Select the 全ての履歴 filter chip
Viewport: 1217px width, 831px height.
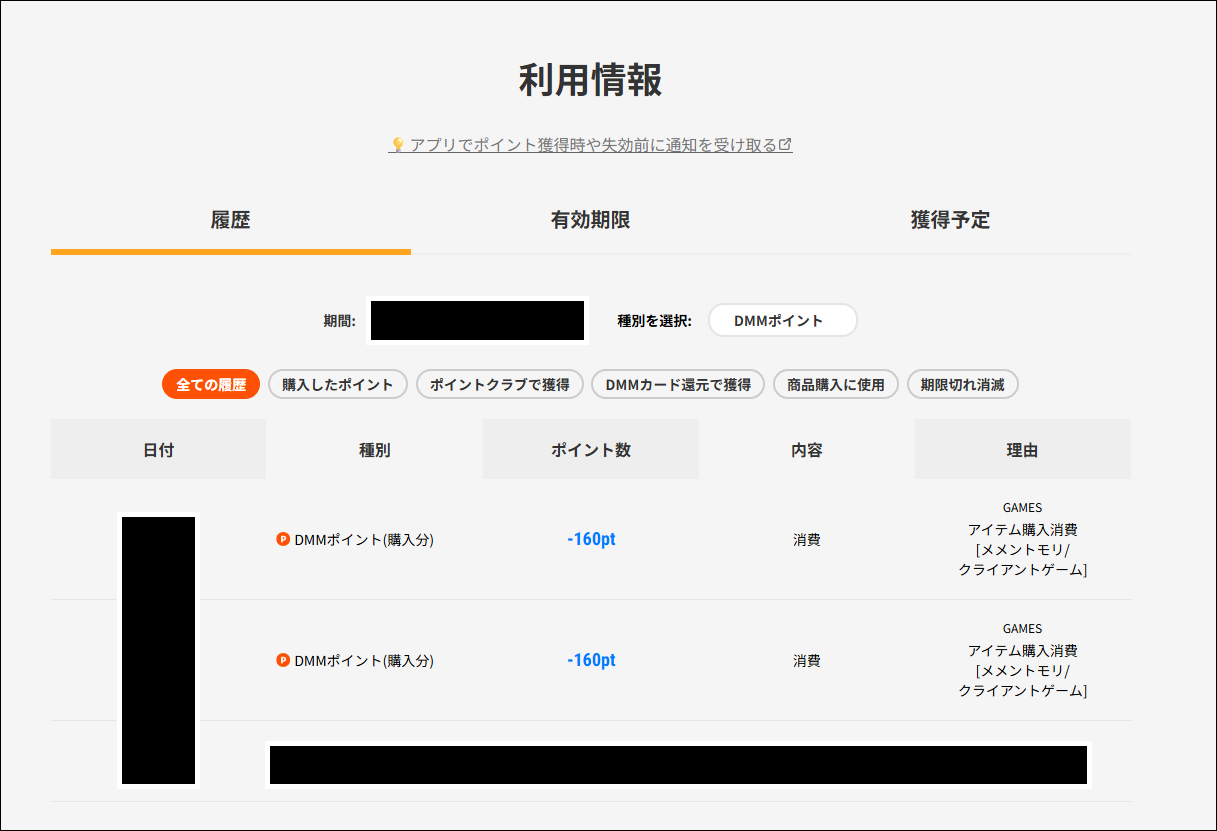click(210, 384)
